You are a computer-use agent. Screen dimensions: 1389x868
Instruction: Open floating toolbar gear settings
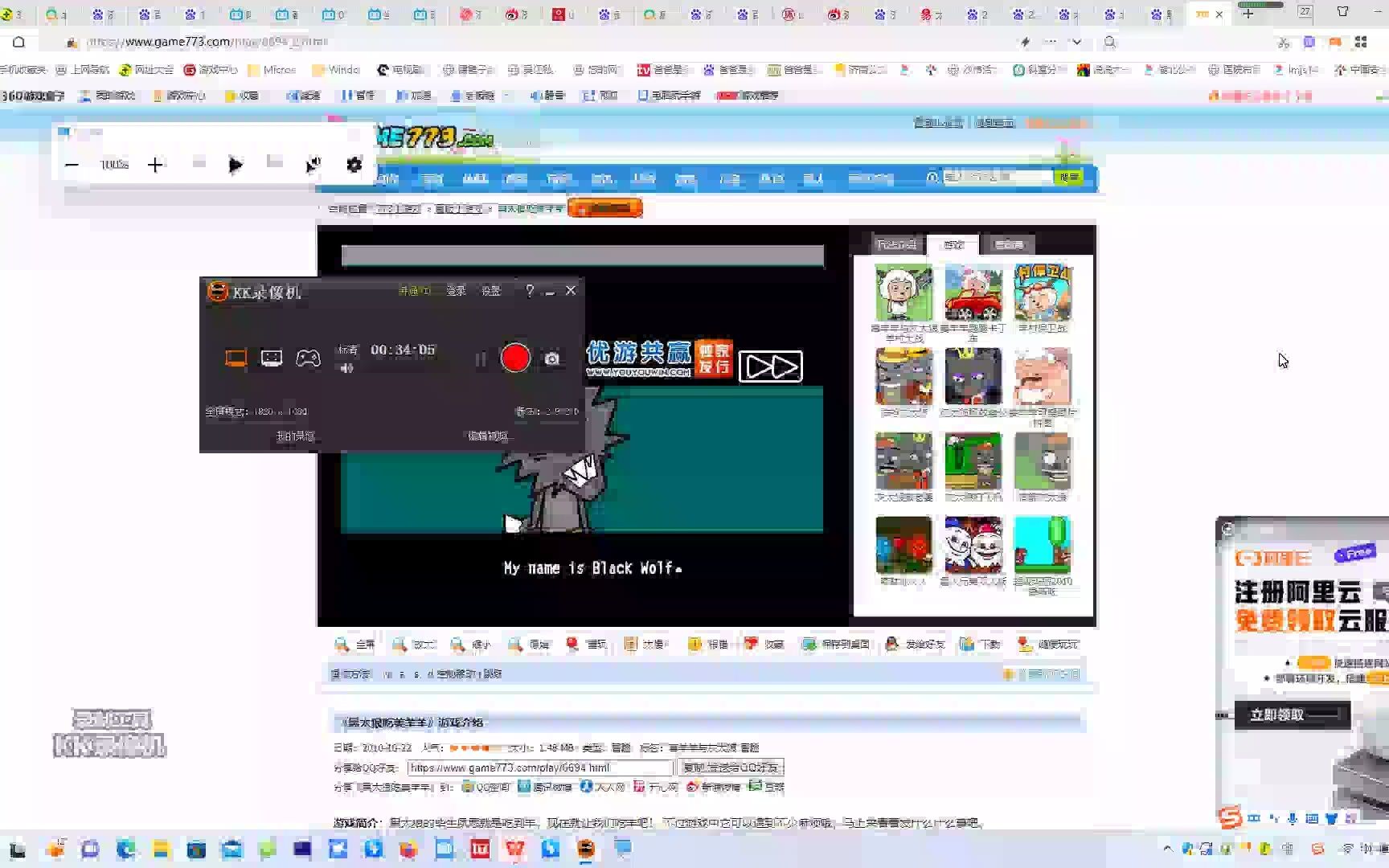pyautogui.click(x=354, y=165)
